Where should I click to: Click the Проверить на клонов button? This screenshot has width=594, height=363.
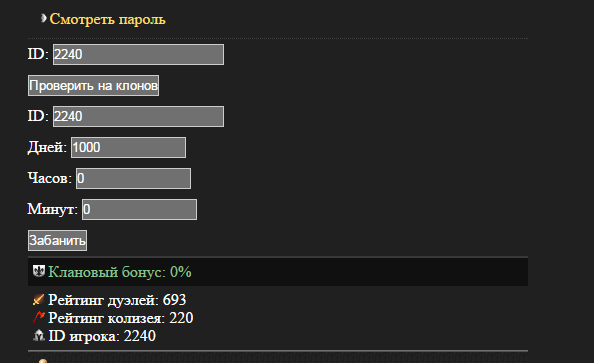(94, 86)
